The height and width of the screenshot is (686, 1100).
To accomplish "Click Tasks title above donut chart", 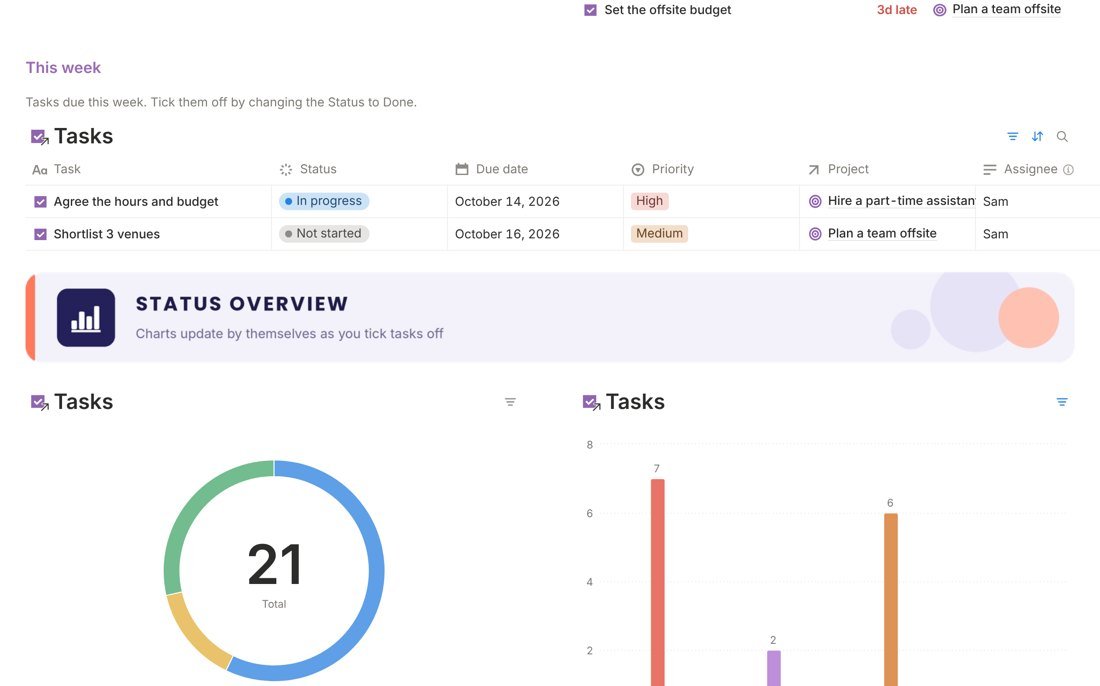I will [x=83, y=402].
